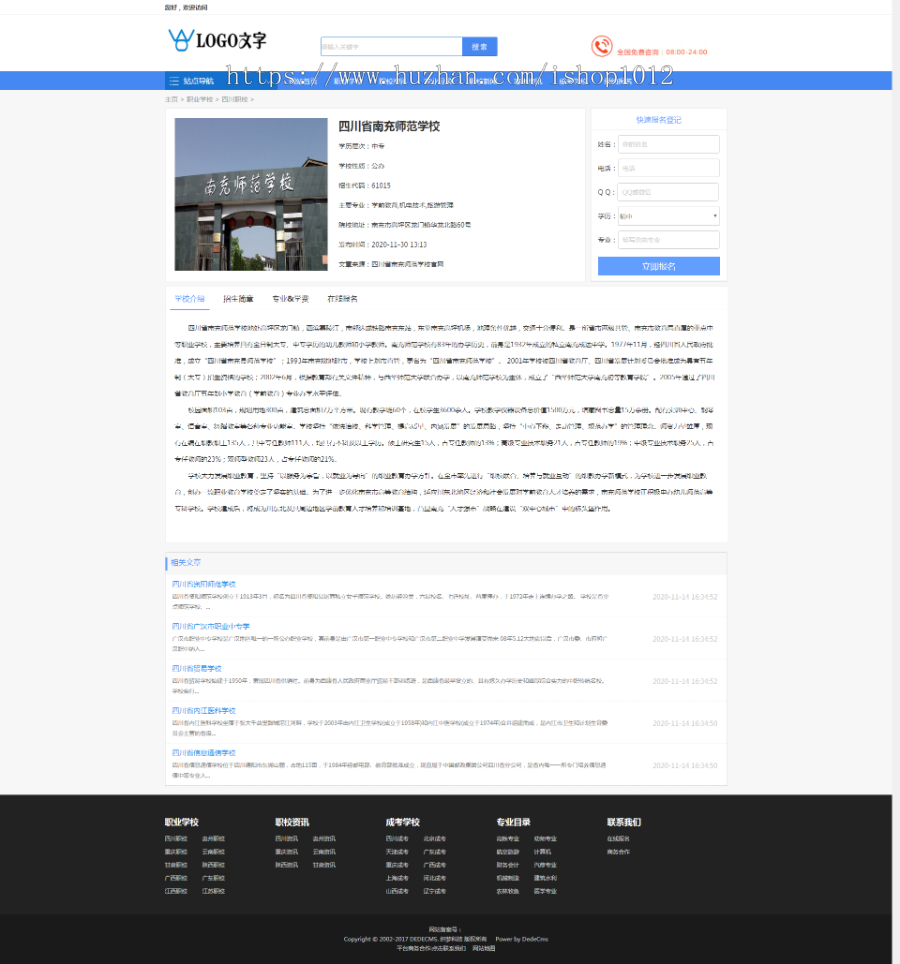Open article 四川省内江医科学校

(x=203, y=711)
